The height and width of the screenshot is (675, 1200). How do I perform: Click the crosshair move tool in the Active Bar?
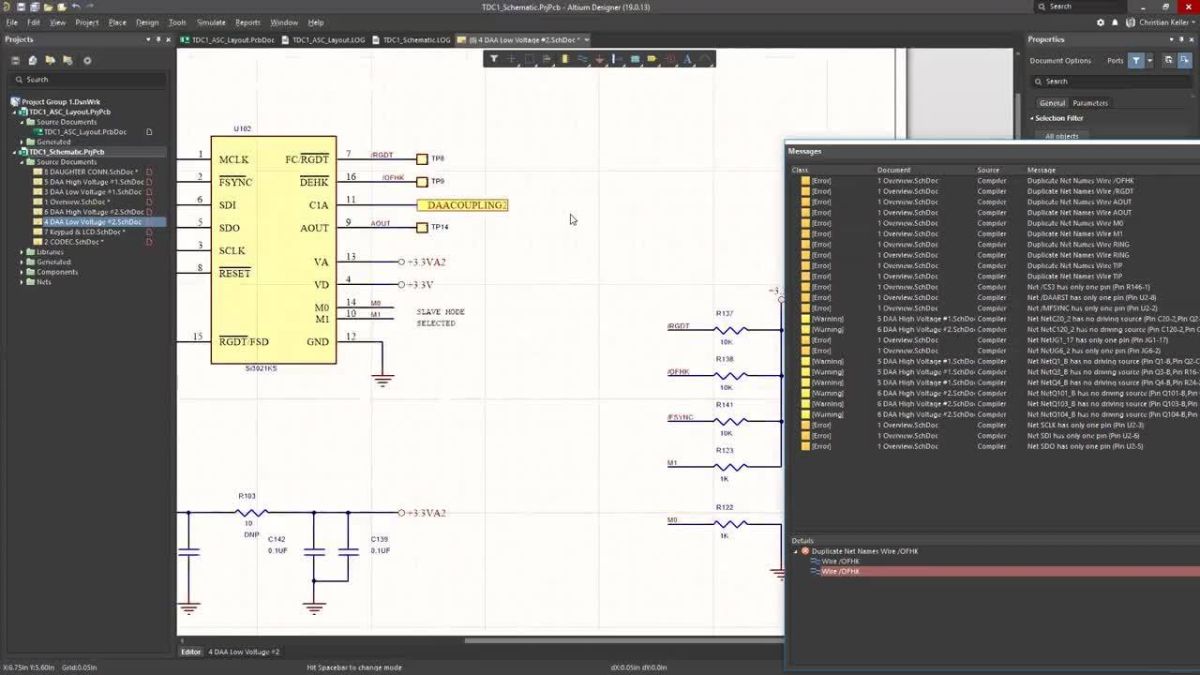pyautogui.click(x=511, y=59)
